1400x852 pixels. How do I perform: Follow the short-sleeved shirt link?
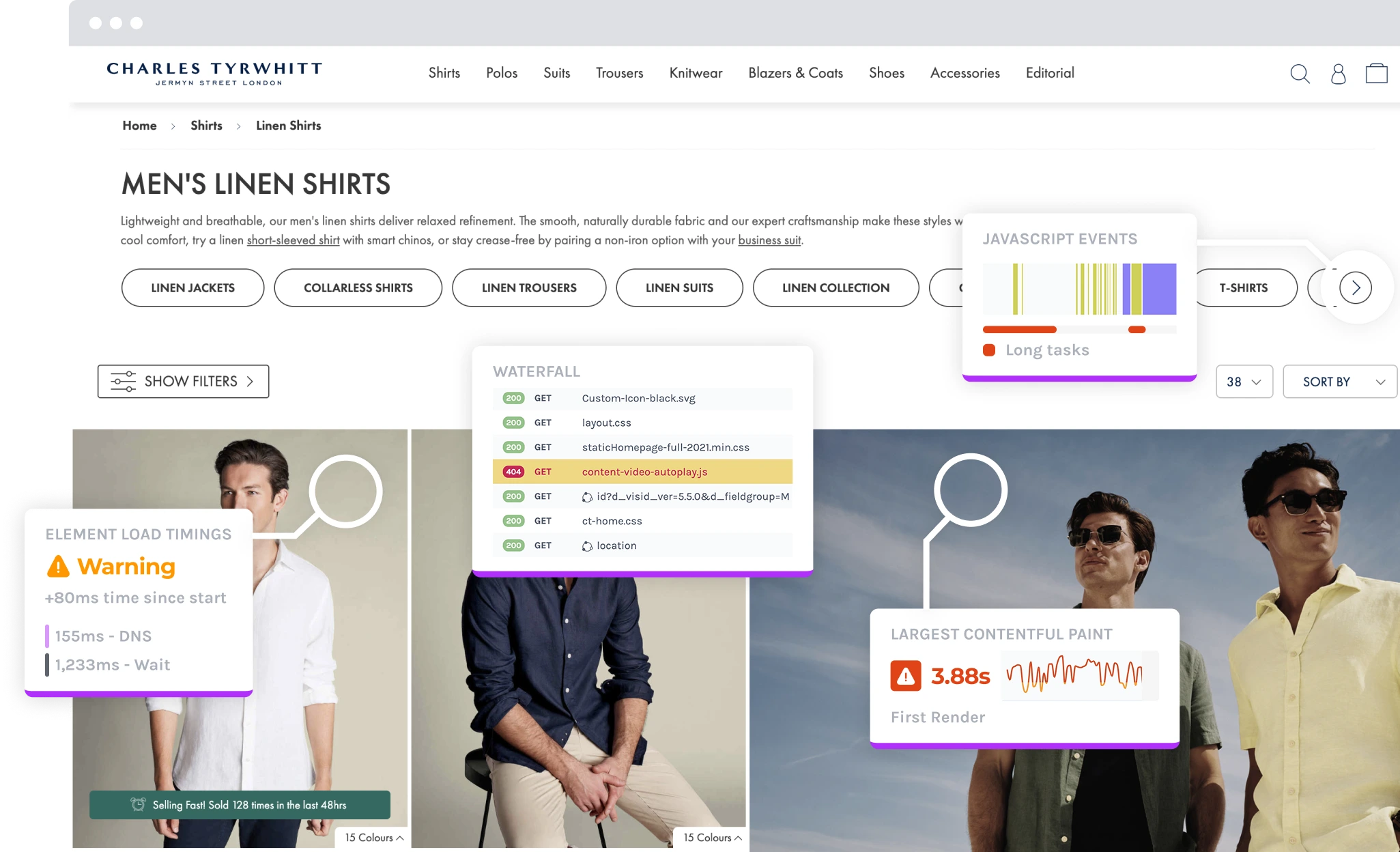[293, 240]
